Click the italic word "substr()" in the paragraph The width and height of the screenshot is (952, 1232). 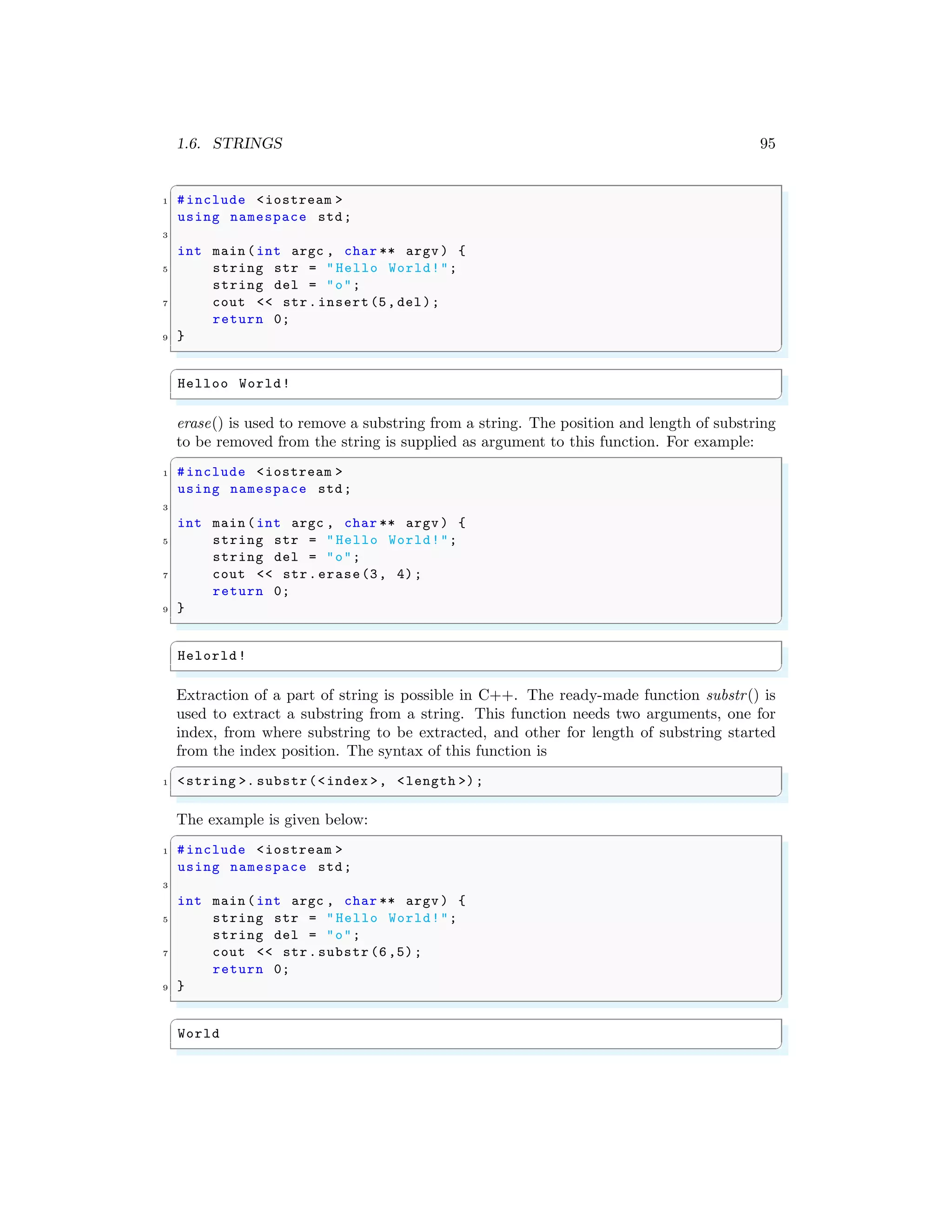pos(733,695)
